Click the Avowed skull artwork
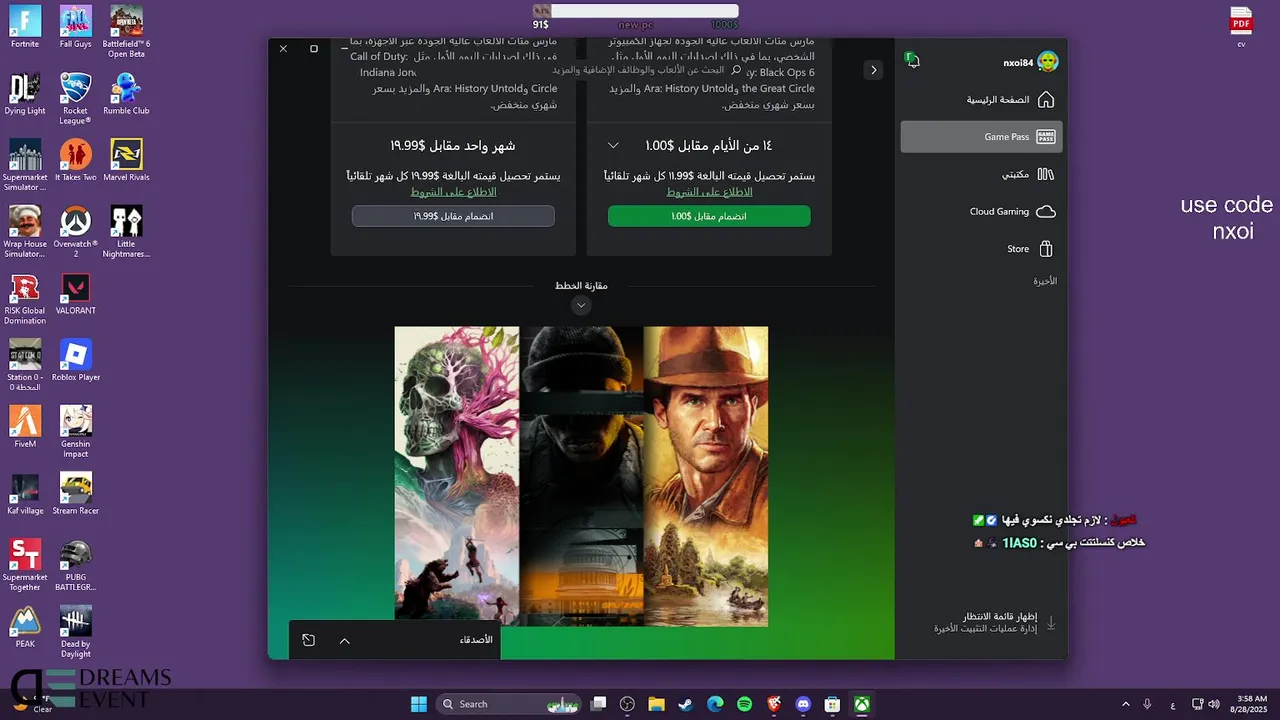Viewport: 1280px width, 720px height. tap(457, 476)
